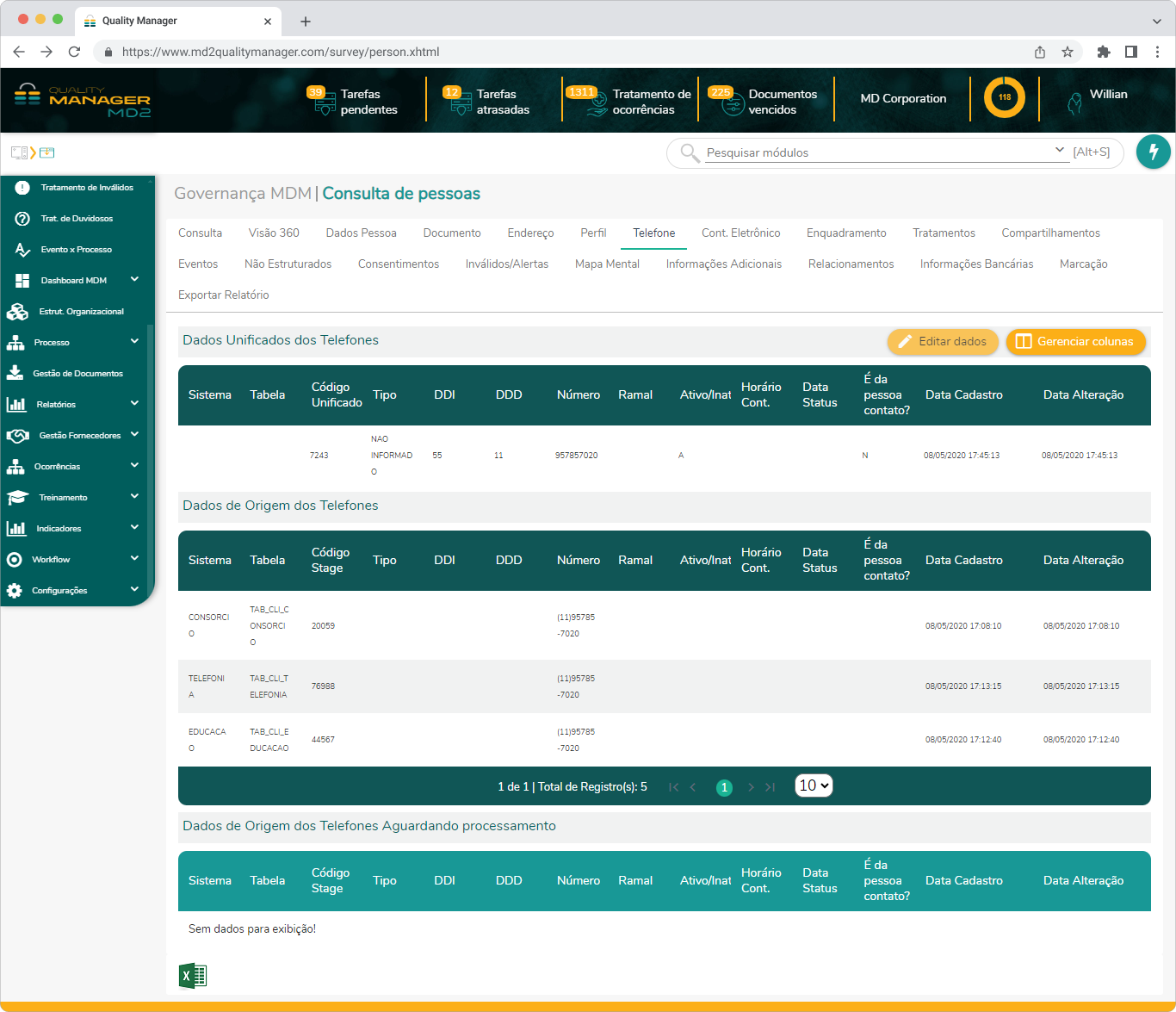This screenshot has width=1176, height=1012.
Task: Open the Pesquisar módulos dropdown arrow
Action: 1059,151
